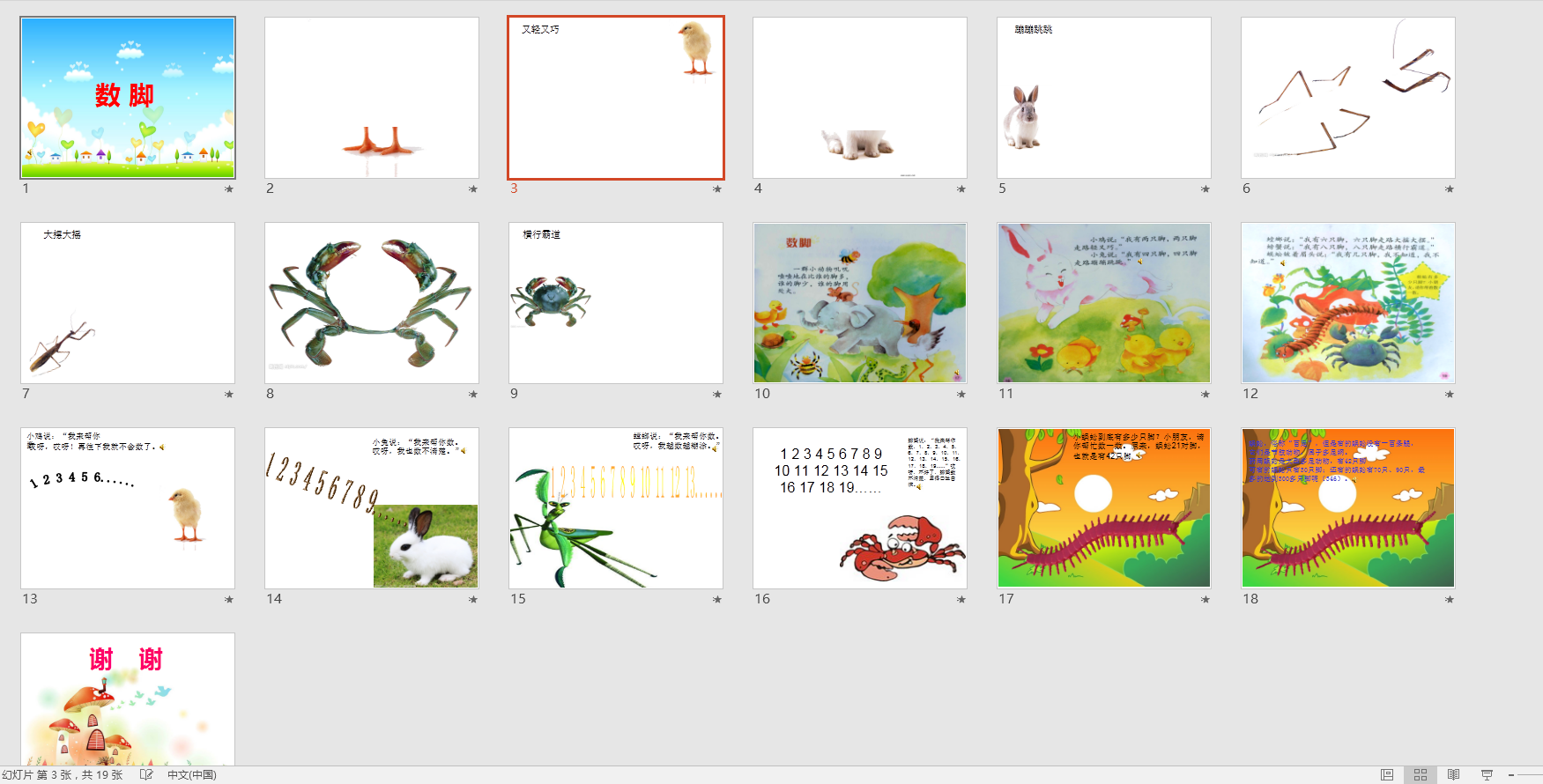Open Reading view from status bar

(x=1454, y=774)
